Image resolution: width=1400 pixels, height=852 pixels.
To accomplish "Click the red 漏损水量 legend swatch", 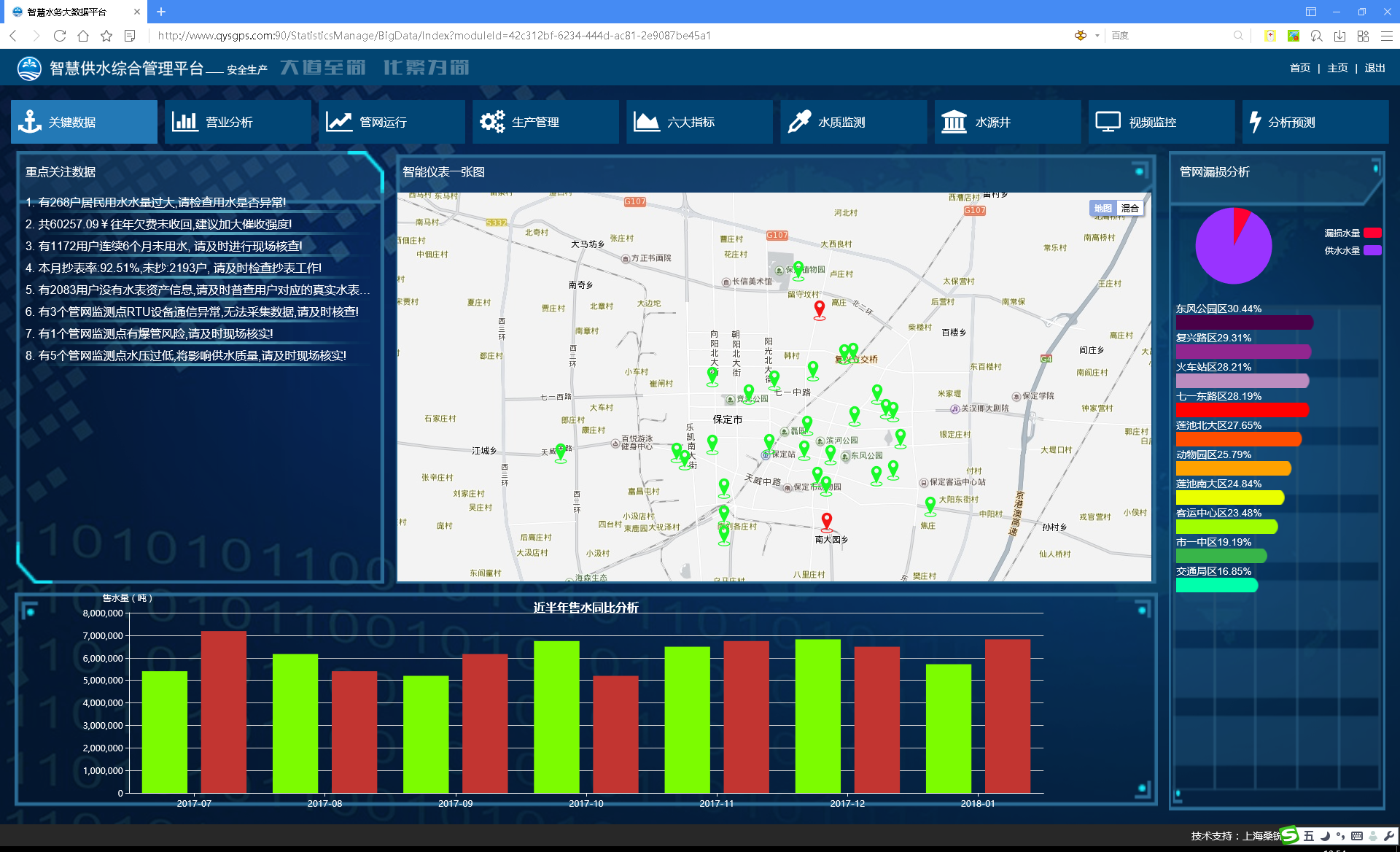I will [x=1372, y=233].
